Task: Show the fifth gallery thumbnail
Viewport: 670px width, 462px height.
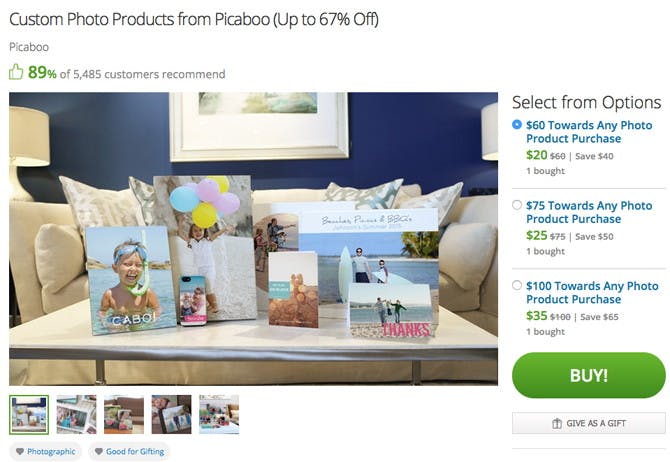Action: [219, 413]
